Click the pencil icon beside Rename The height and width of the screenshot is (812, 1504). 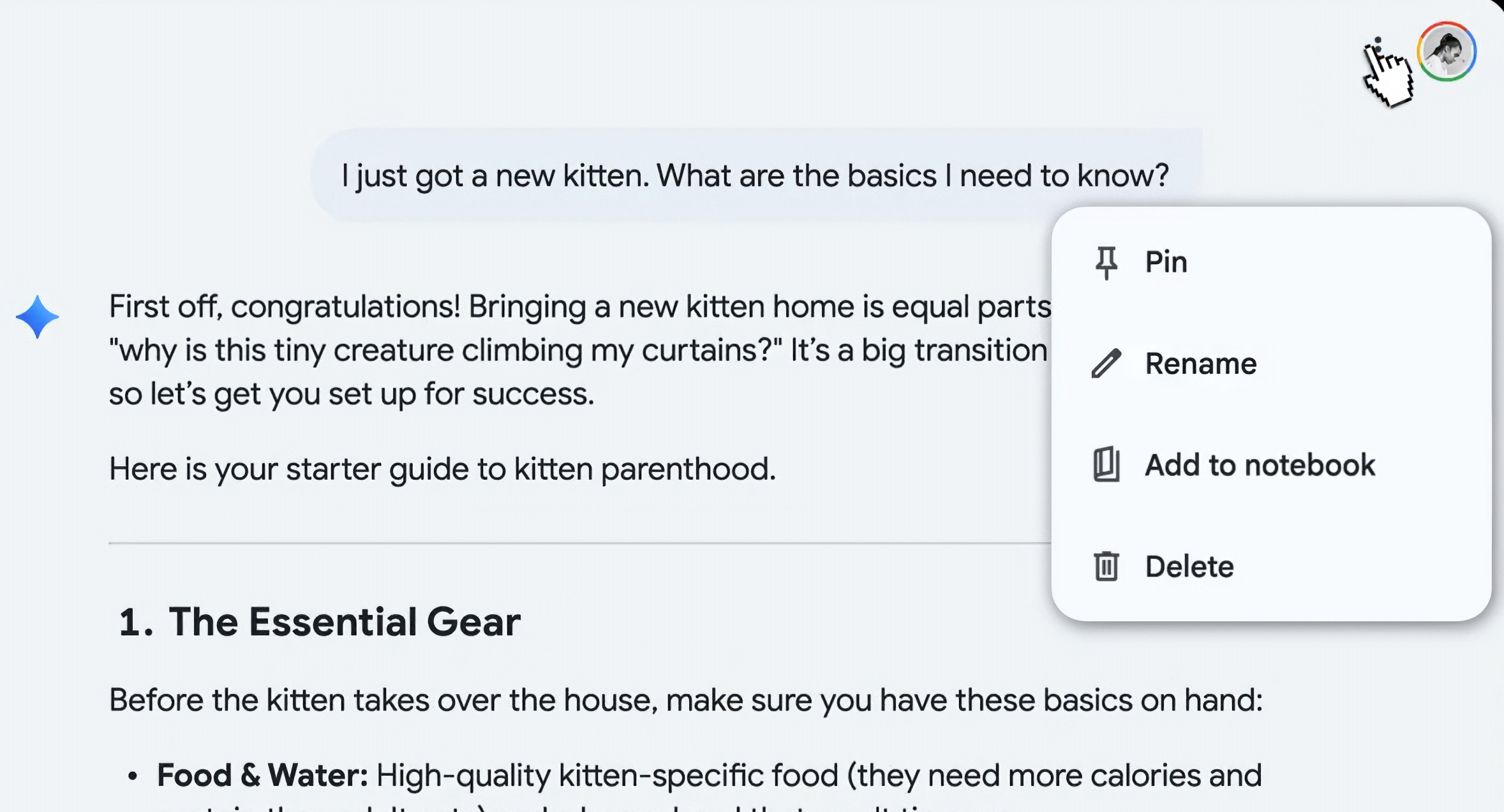pyautogui.click(x=1106, y=364)
